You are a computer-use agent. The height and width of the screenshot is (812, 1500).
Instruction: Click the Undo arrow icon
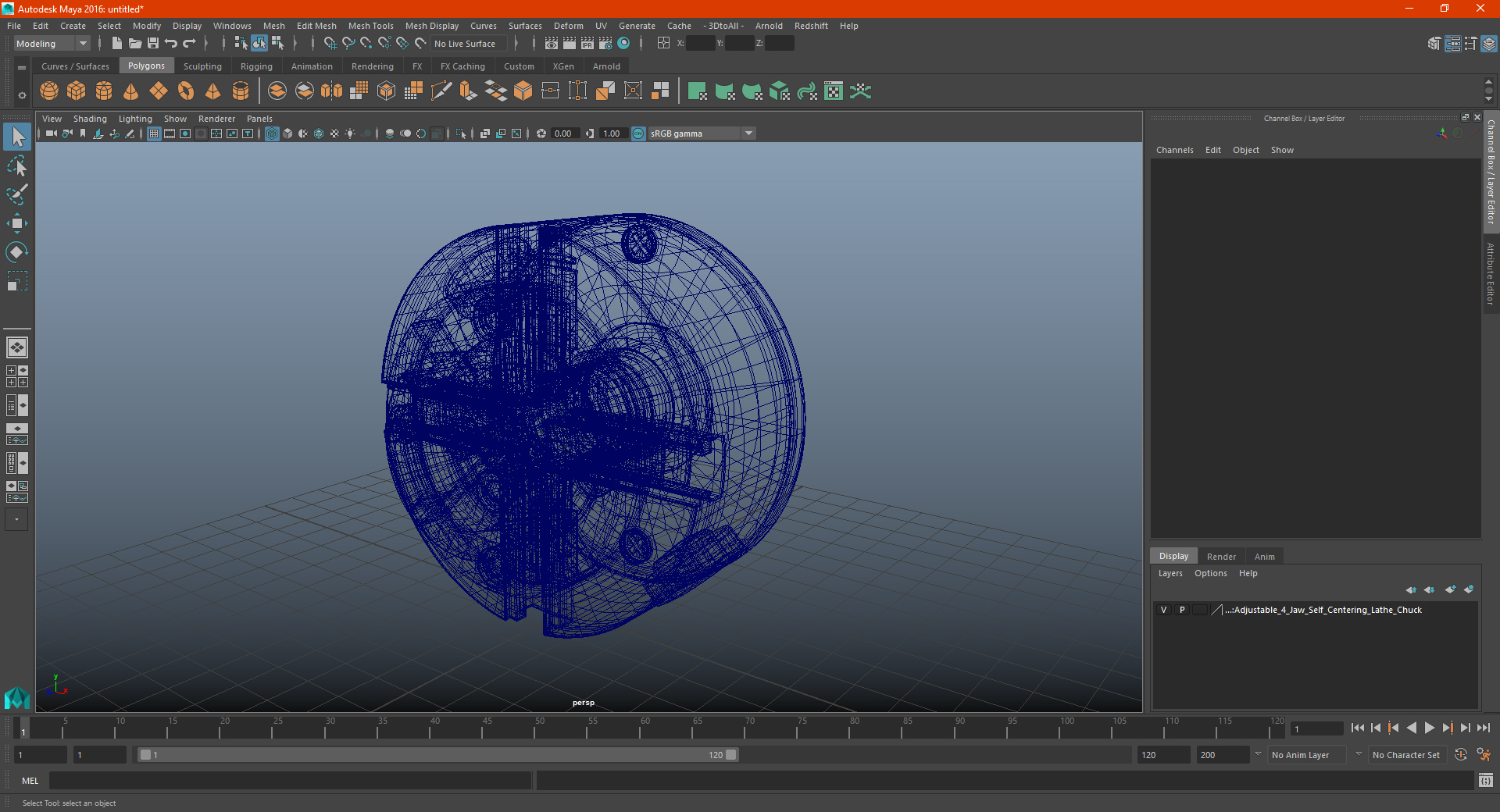coord(171,44)
